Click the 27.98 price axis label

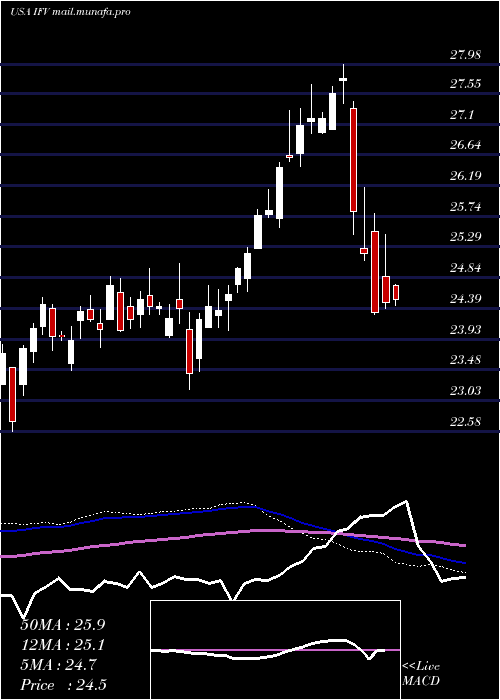(x=465, y=55)
